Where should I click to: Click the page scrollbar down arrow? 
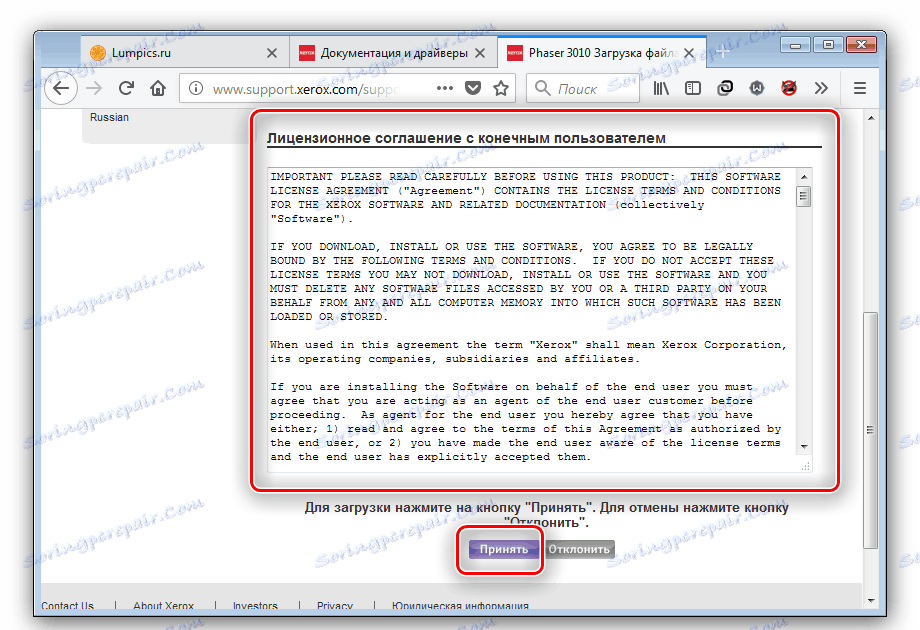tap(871, 601)
